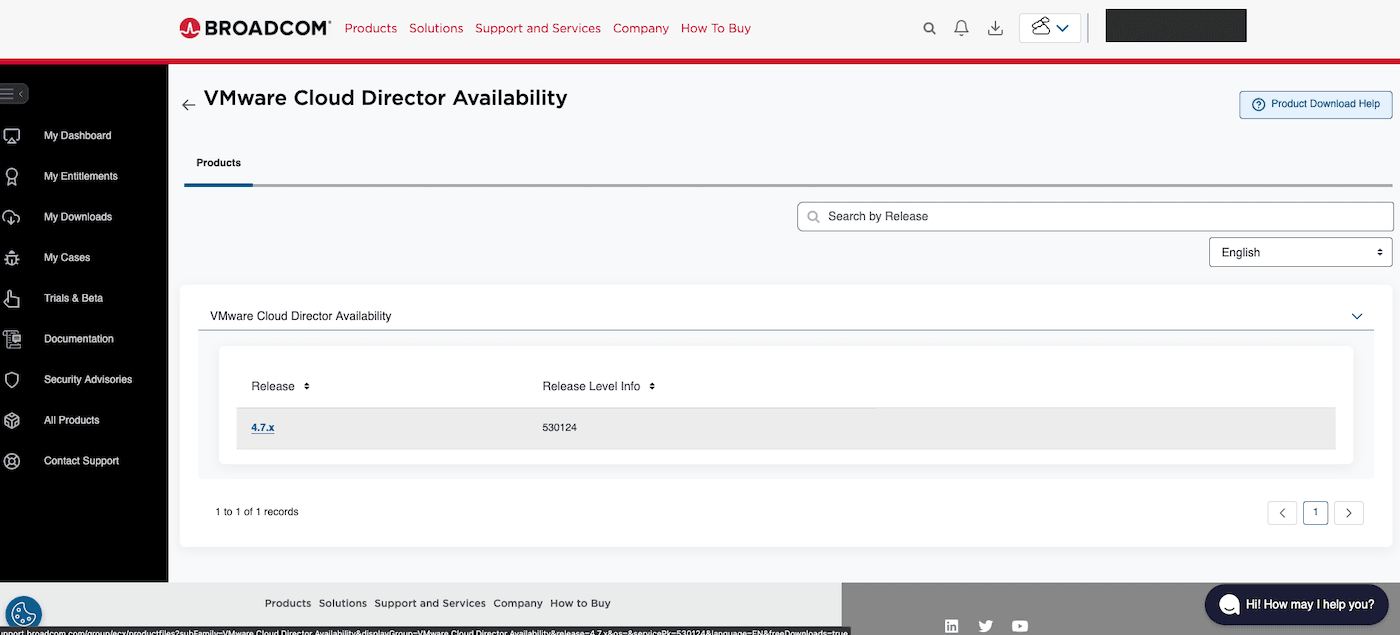Go to previous page of records
The height and width of the screenshot is (635, 1400).
(x=1282, y=513)
